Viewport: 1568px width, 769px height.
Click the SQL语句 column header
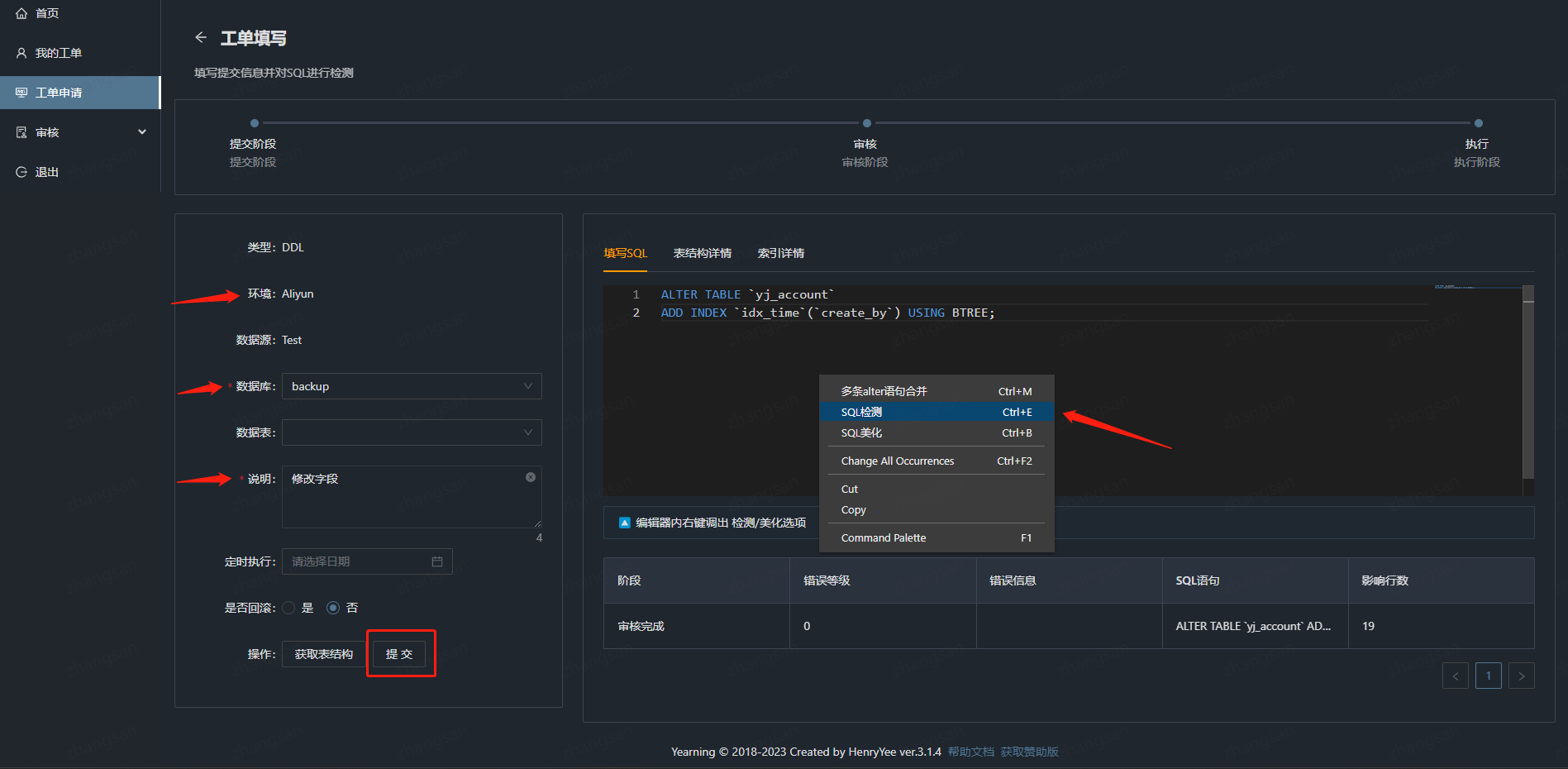(1255, 580)
